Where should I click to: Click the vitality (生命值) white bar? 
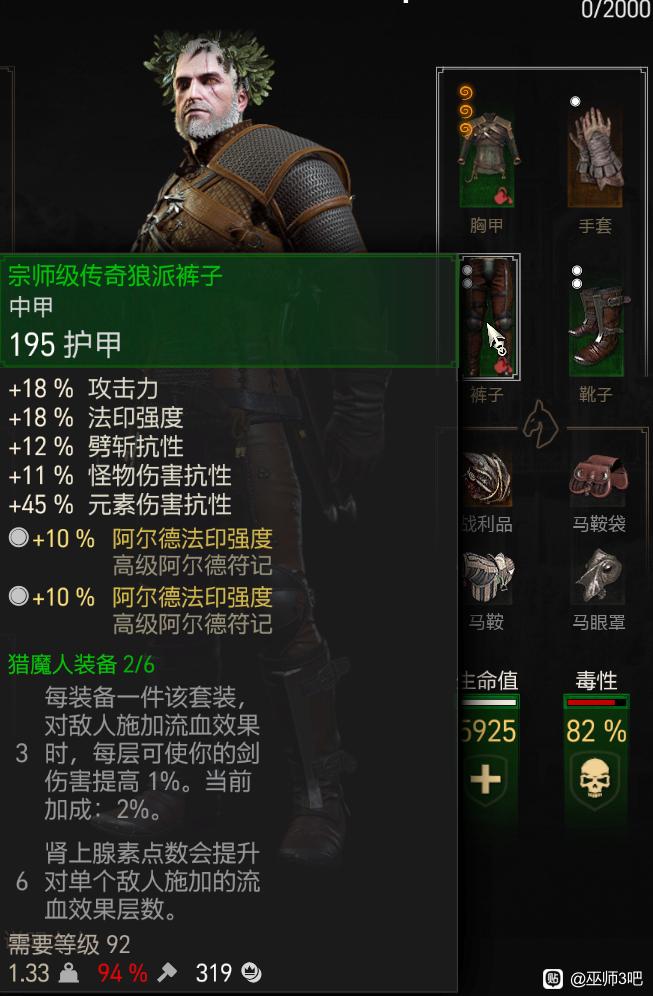[x=488, y=702]
